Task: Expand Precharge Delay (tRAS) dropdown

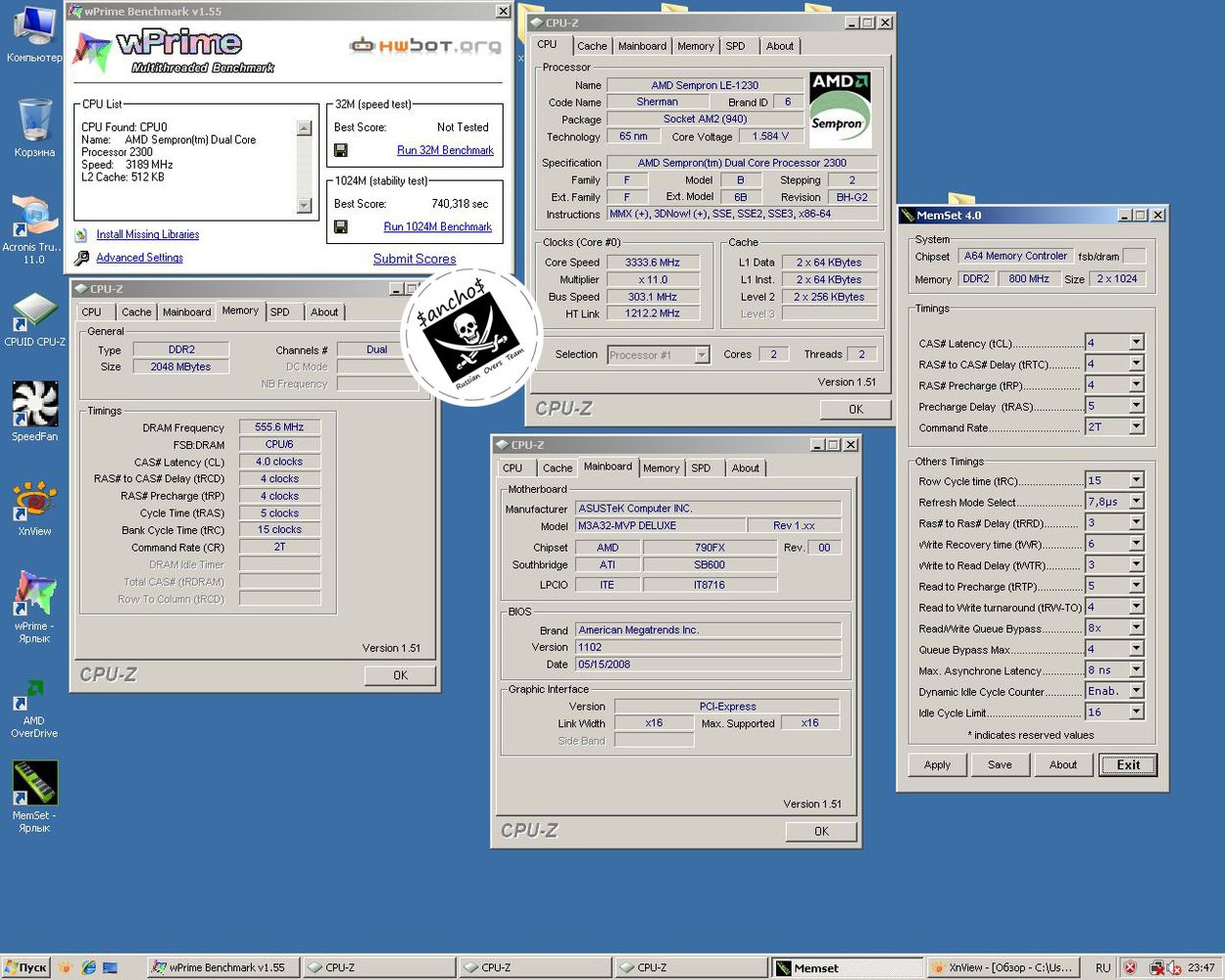Action: (1136, 406)
